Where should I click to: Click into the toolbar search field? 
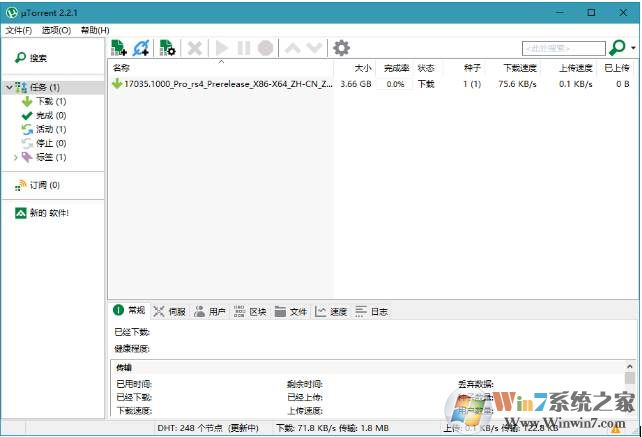pos(563,48)
